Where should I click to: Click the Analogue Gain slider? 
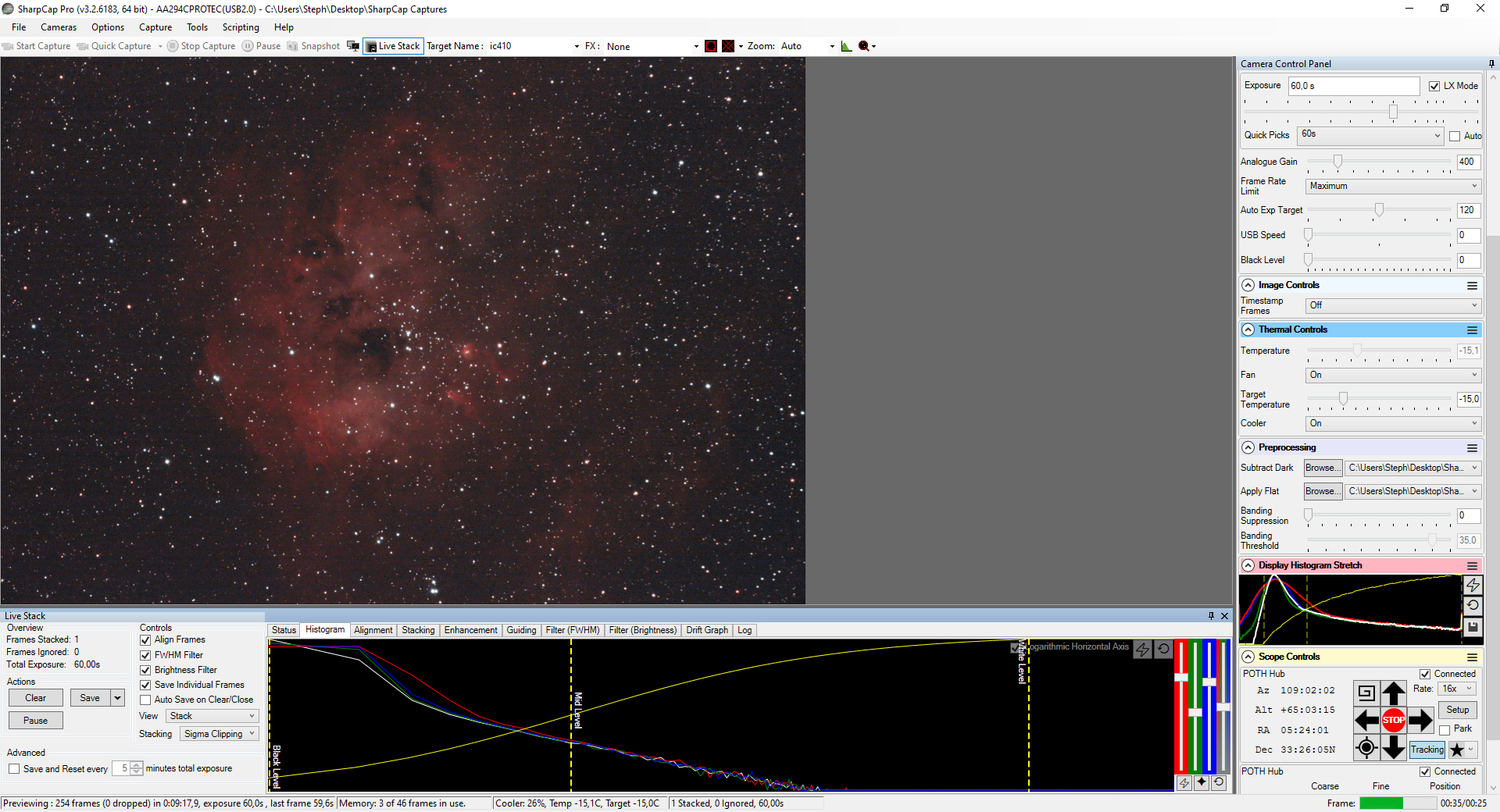coord(1379,162)
